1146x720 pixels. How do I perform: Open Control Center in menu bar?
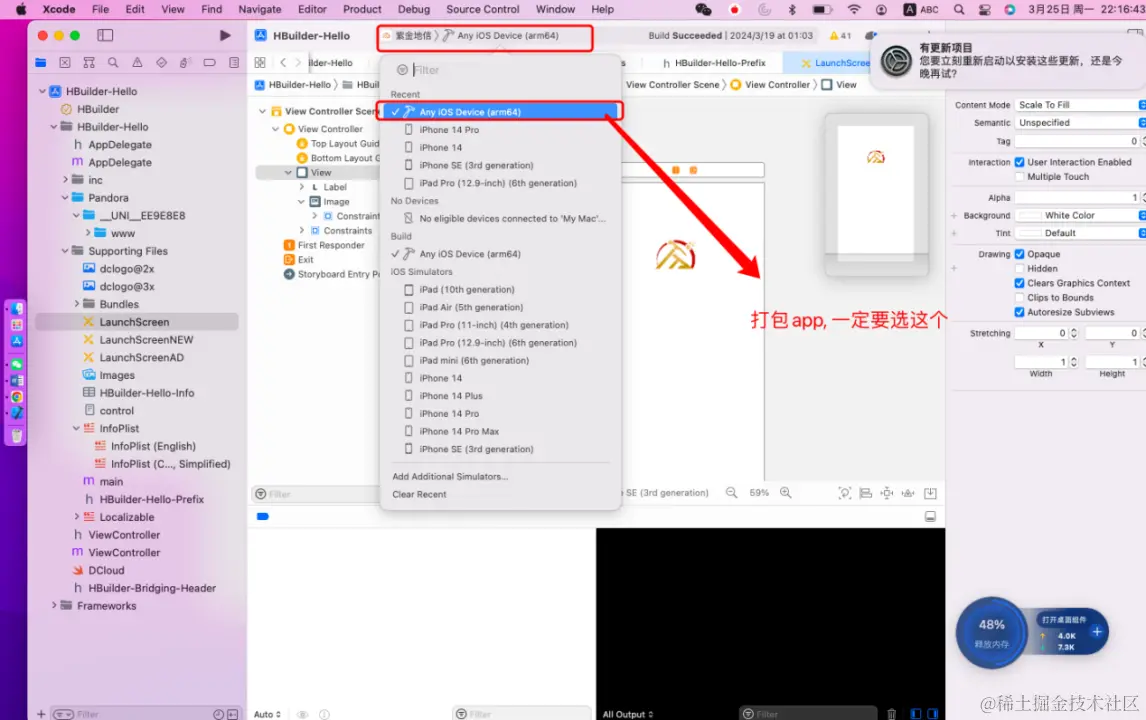[984, 10]
